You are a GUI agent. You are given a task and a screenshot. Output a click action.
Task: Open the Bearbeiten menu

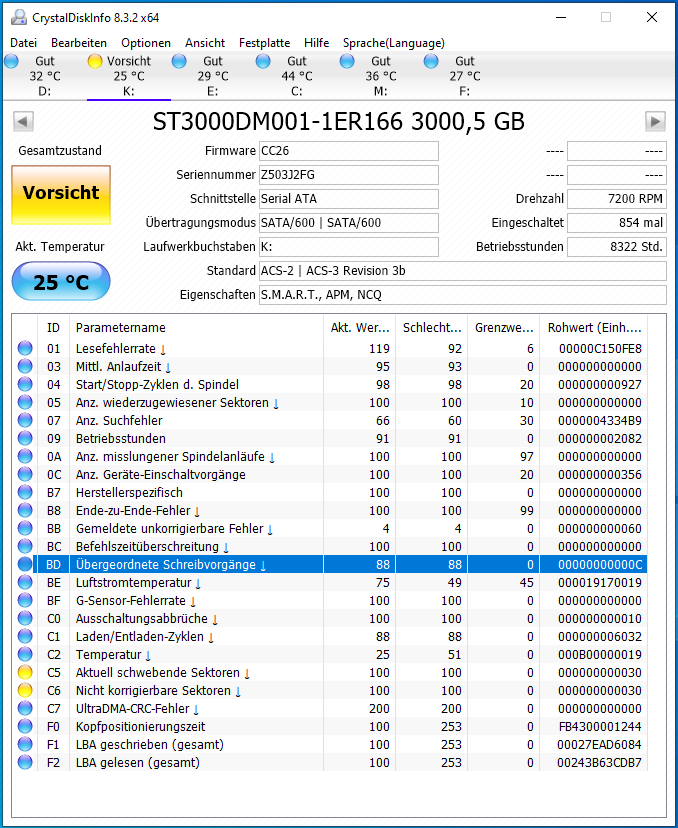(79, 43)
